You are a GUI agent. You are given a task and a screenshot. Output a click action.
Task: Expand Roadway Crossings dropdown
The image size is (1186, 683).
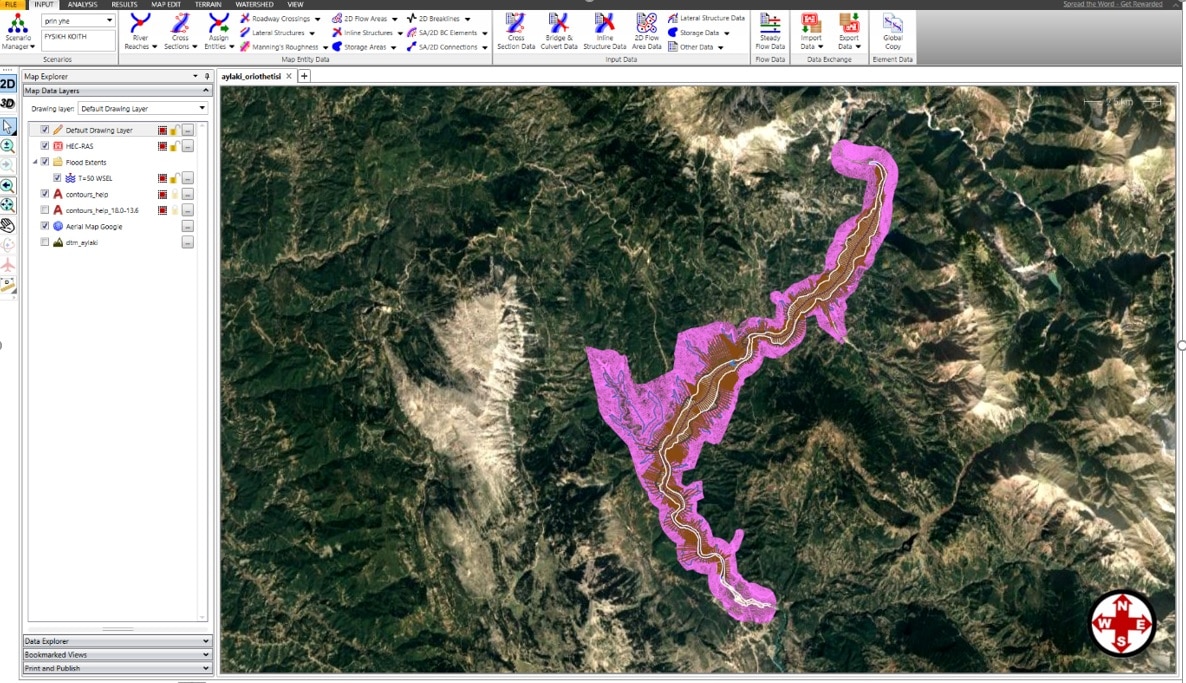(x=317, y=19)
